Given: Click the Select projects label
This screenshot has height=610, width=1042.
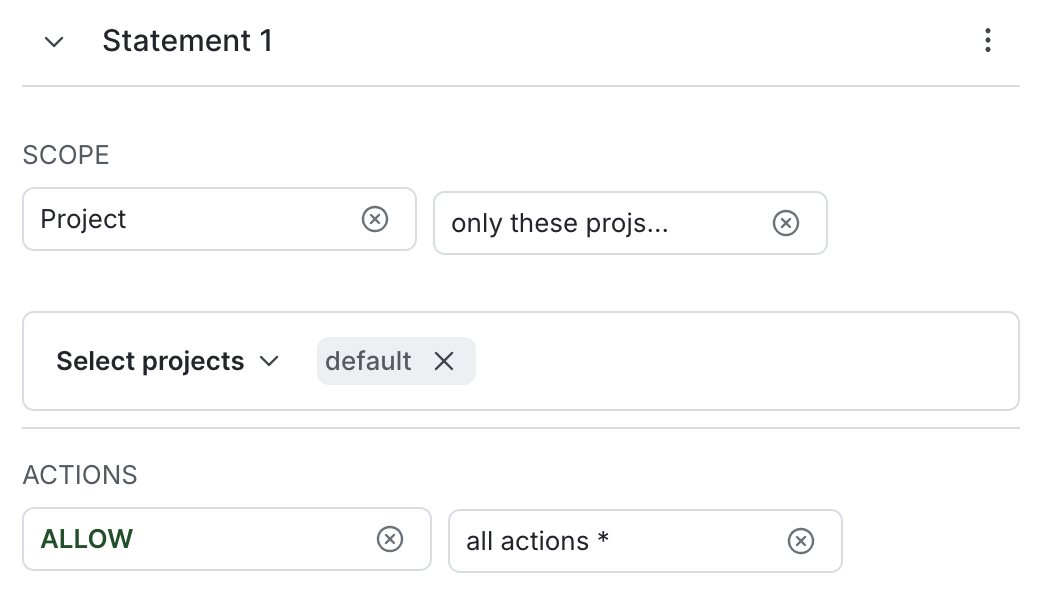Looking at the screenshot, I should (x=150, y=361).
